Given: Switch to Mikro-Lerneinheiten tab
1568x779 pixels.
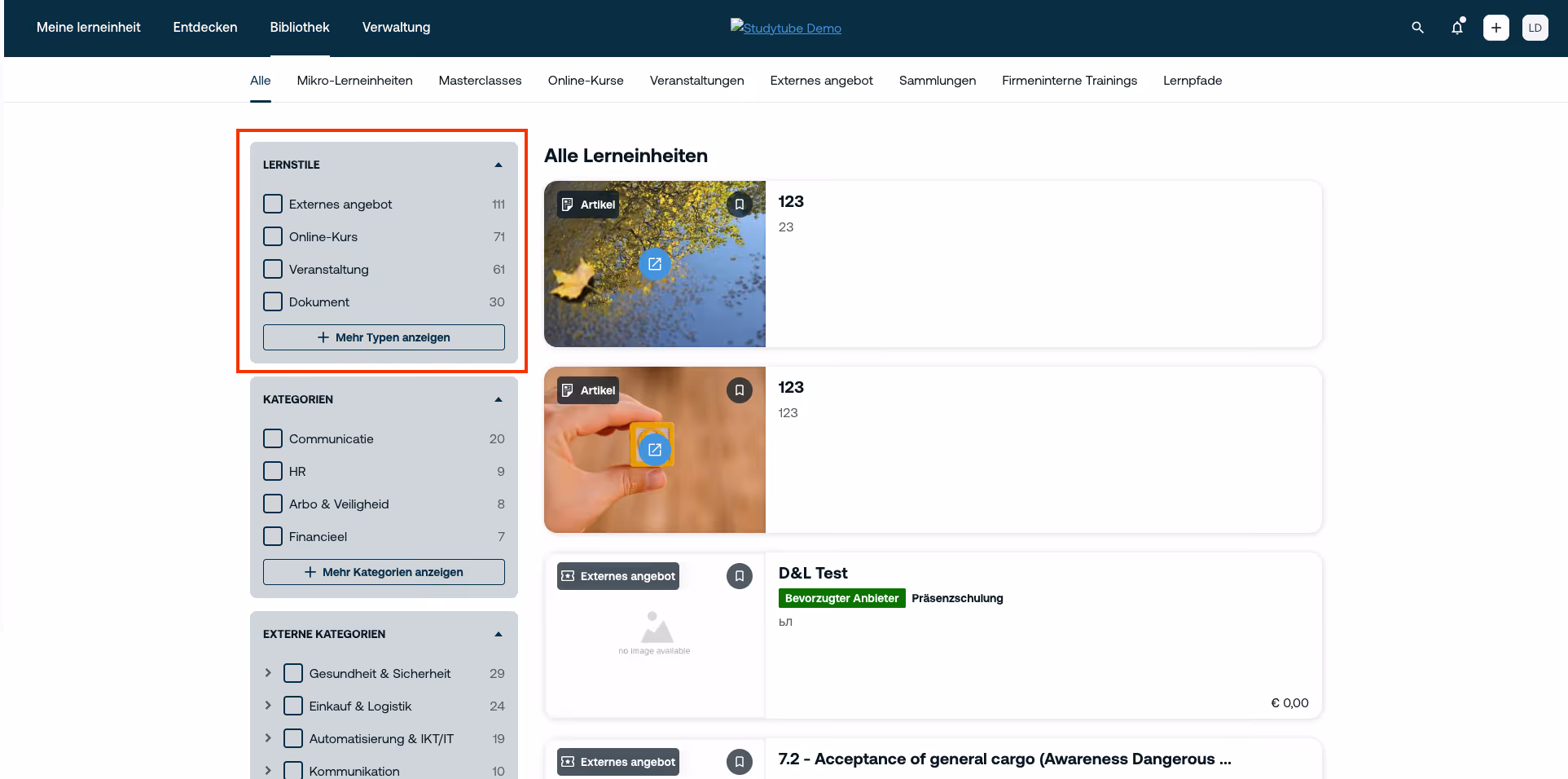Looking at the screenshot, I should click(x=355, y=81).
